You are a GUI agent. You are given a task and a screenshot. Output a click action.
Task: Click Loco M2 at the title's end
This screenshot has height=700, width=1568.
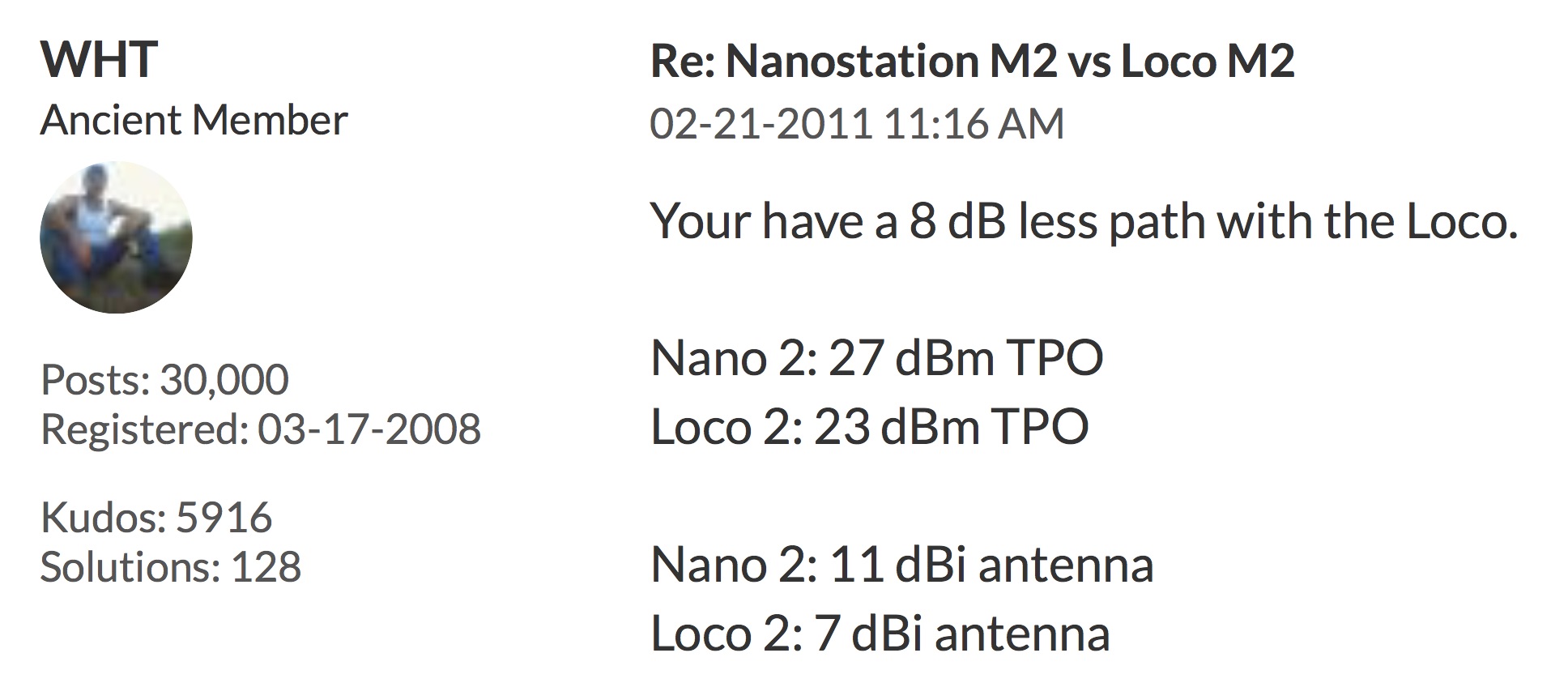[x=1207, y=61]
